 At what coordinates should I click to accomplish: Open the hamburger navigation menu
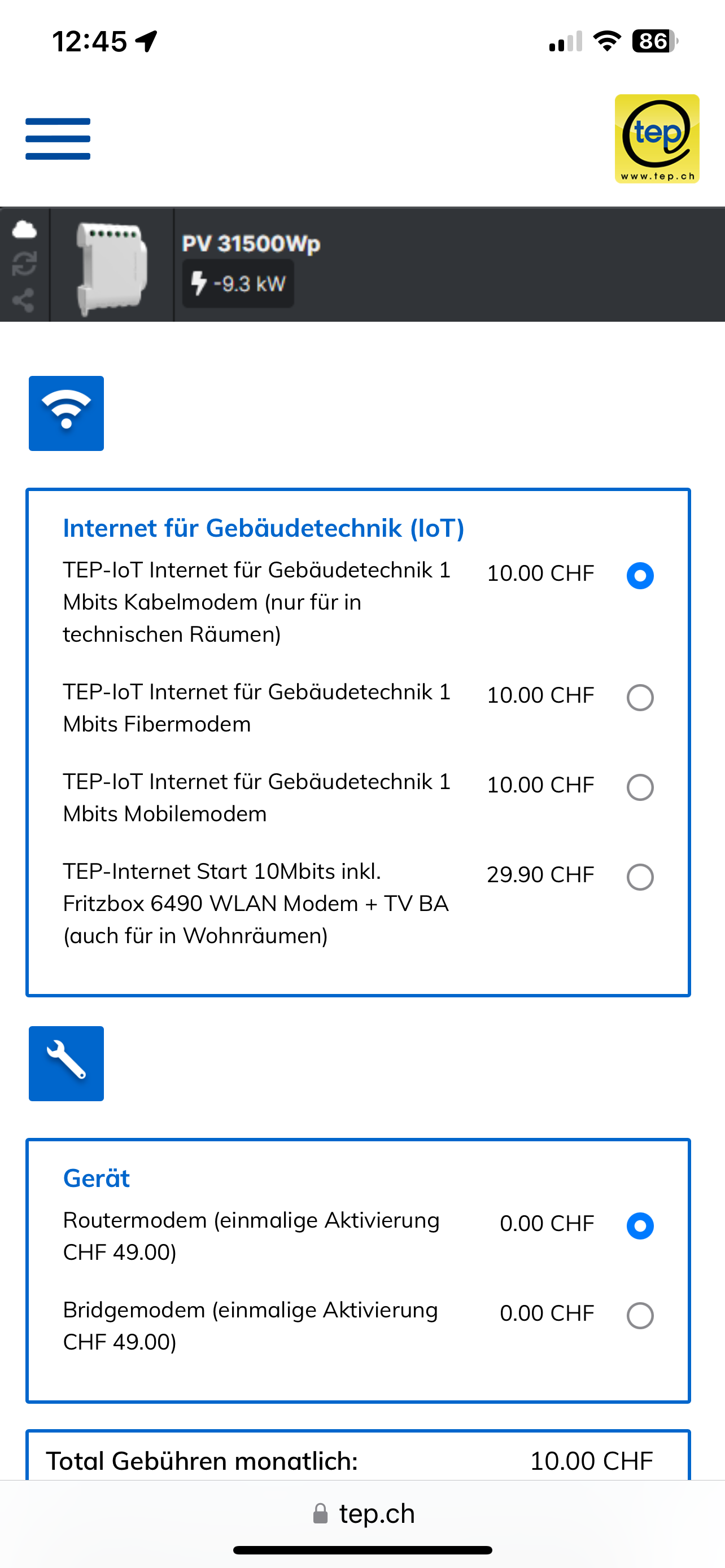[x=58, y=139]
